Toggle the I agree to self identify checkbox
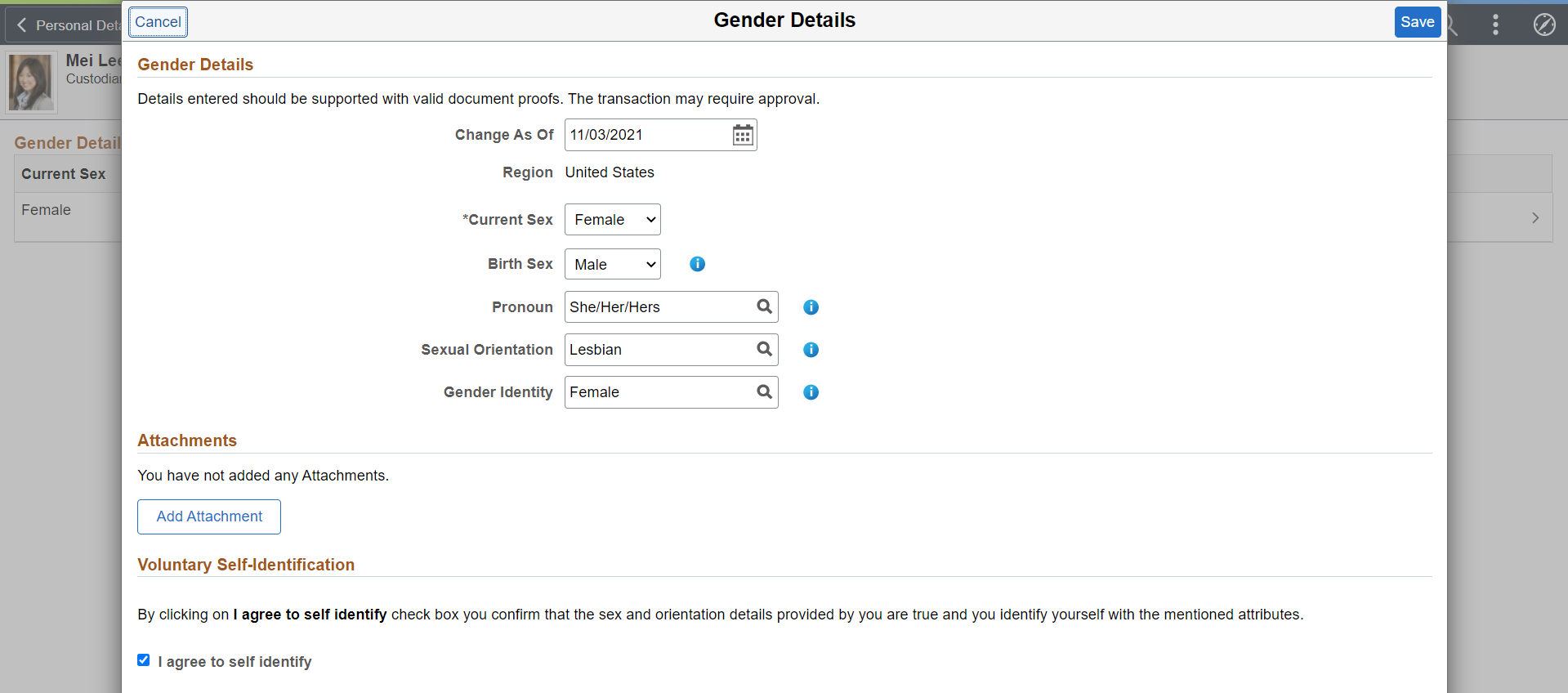This screenshot has height=693, width=1568. point(144,660)
